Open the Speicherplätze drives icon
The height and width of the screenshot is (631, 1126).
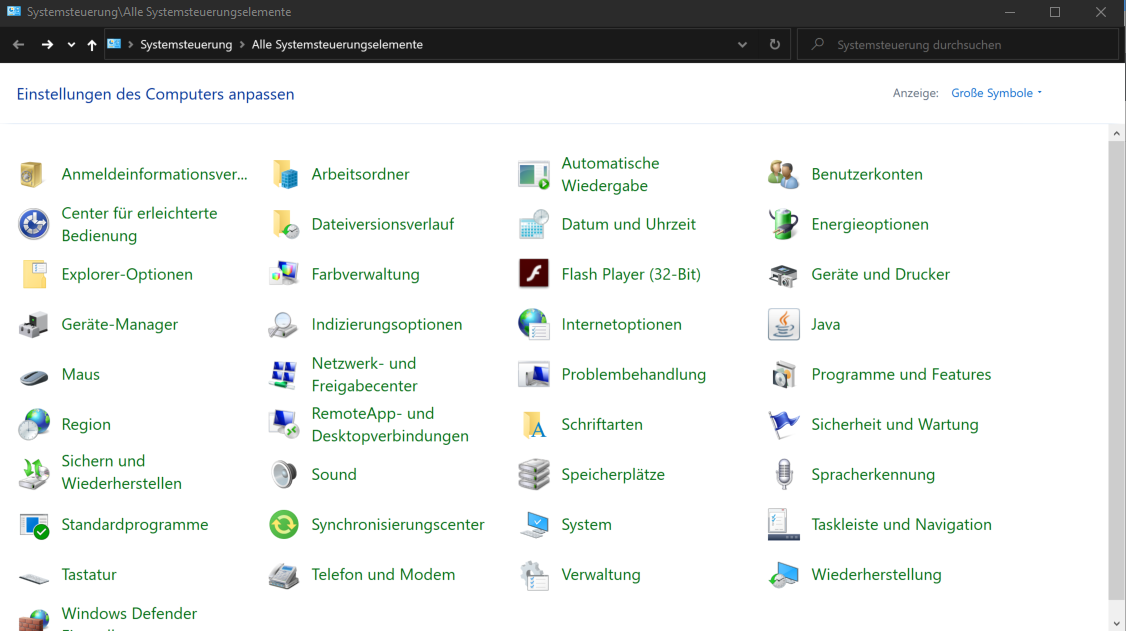pos(534,475)
